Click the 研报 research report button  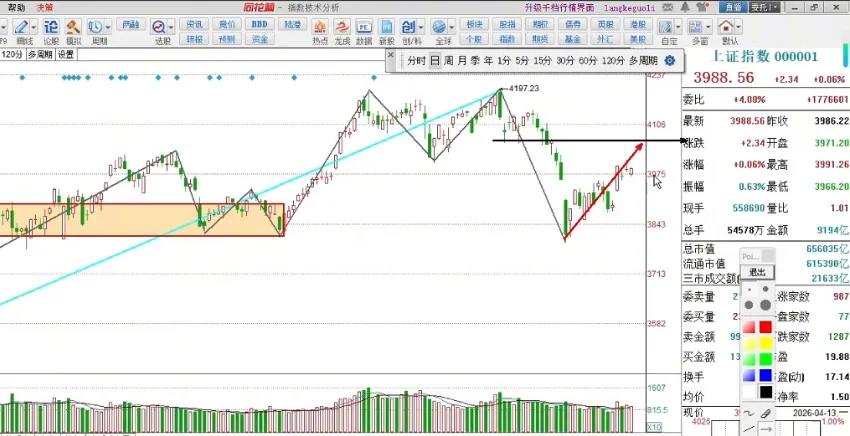coord(194,39)
